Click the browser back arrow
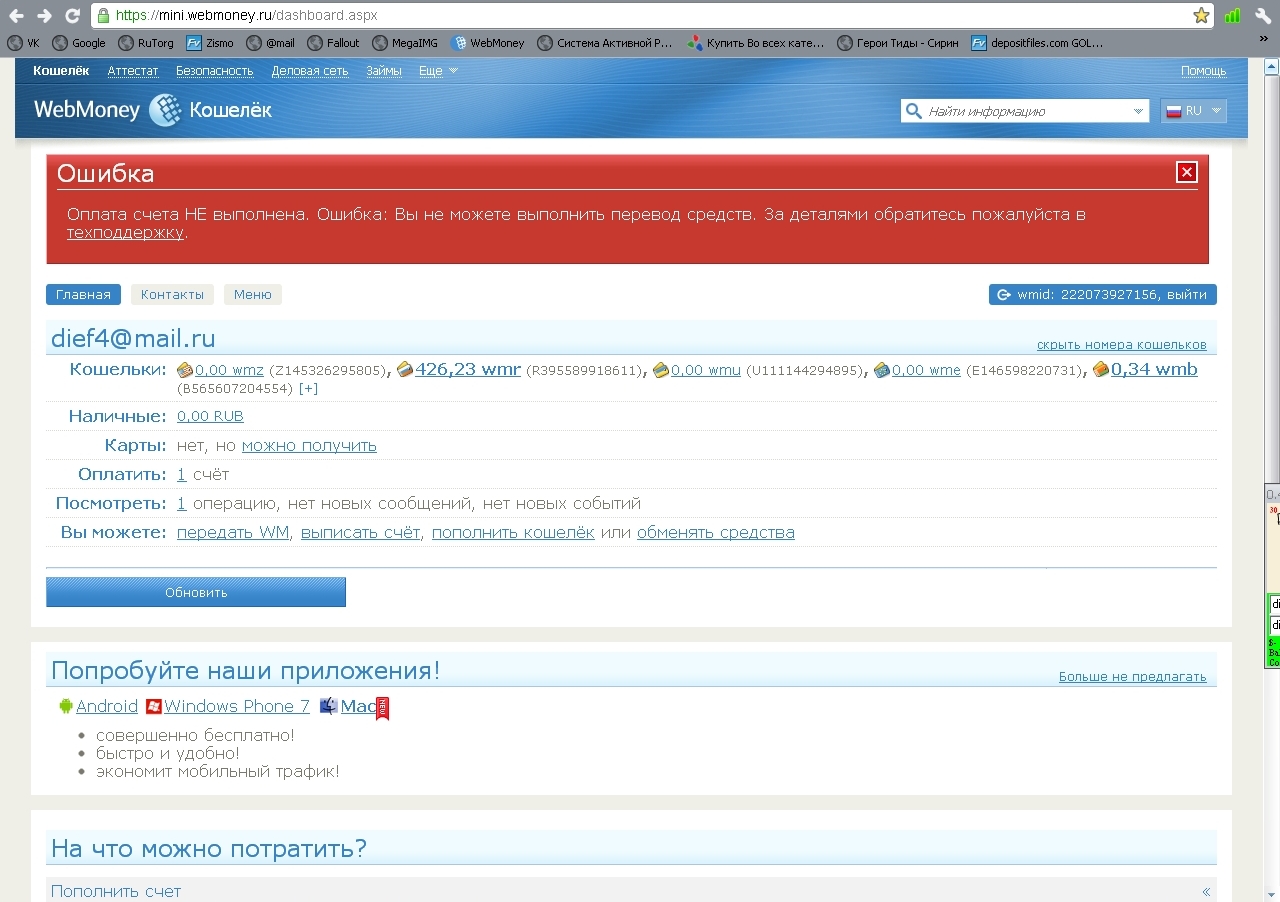The image size is (1280, 902). [16, 15]
